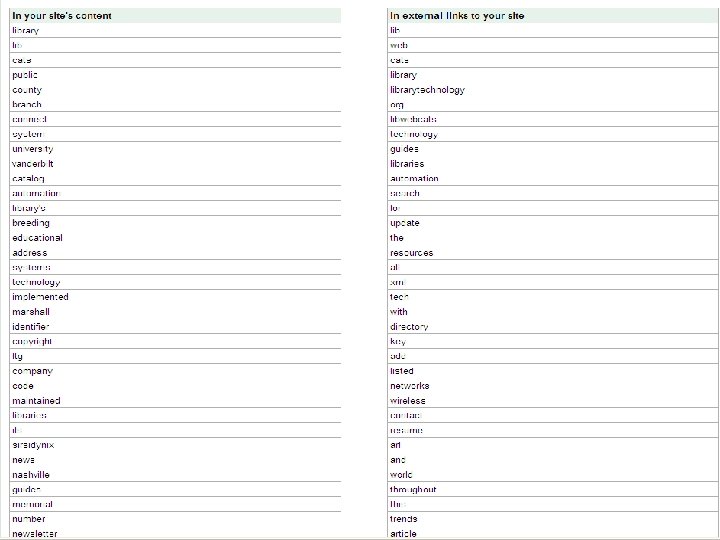Click 'libraries' in your site's content column
This screenshot has height=540, width=720.
tap(29, 416)
